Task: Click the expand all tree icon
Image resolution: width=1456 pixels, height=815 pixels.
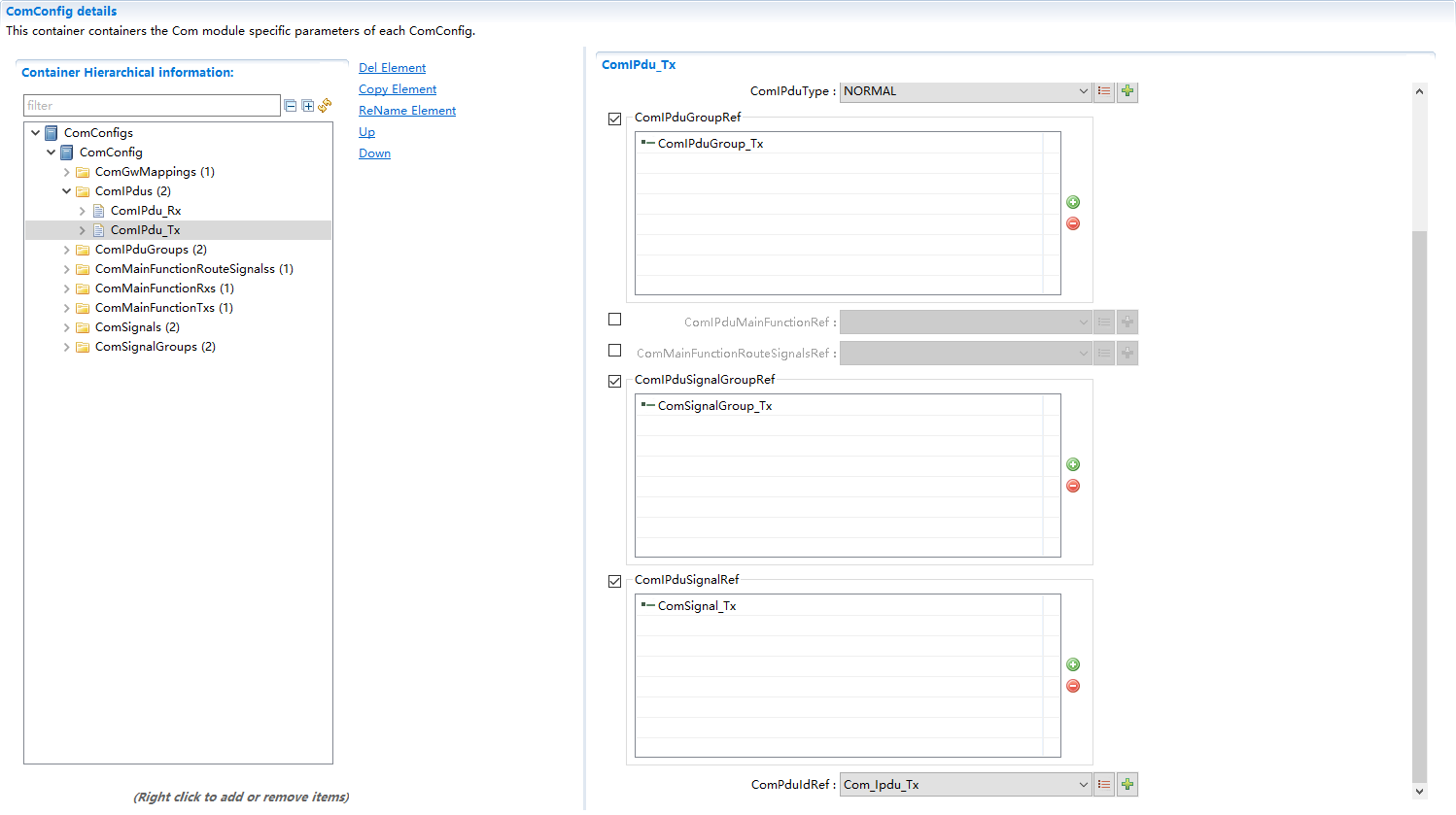Action: pos(307,106)
